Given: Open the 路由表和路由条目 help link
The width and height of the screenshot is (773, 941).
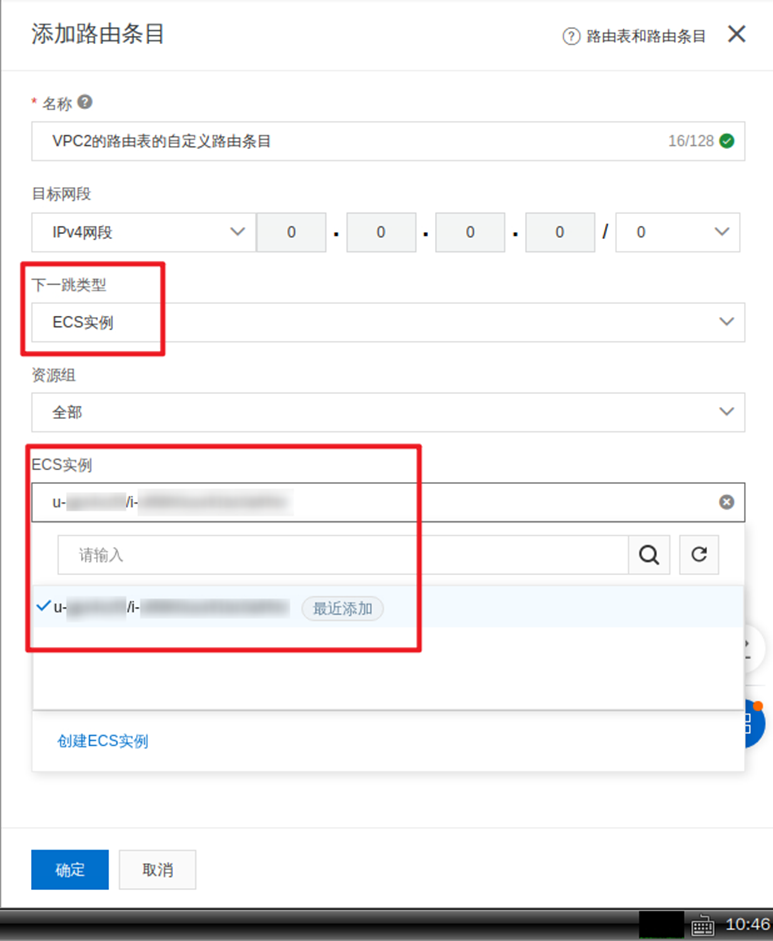Looking at the screenshot, I should pos(646,36).
